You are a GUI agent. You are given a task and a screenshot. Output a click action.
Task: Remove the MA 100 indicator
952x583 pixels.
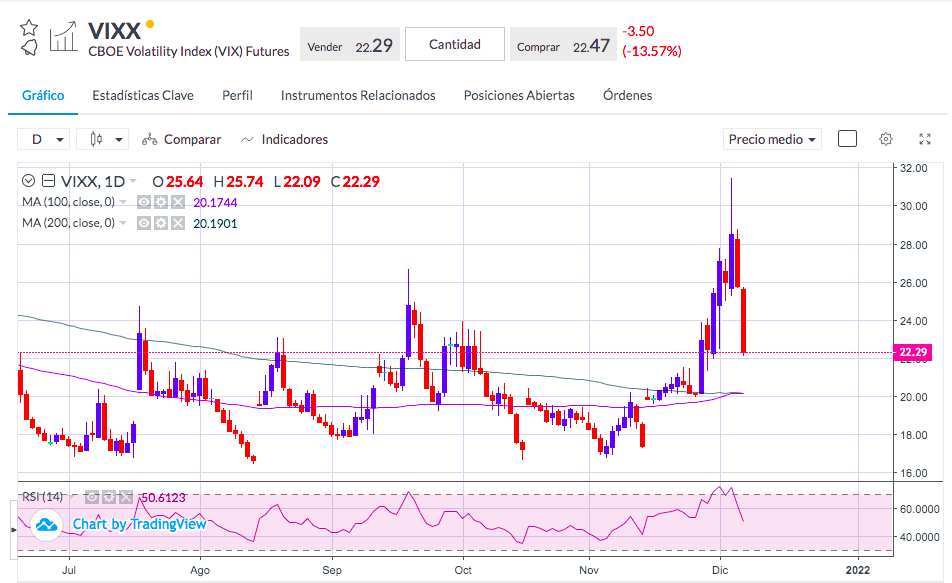pos(178,202)
